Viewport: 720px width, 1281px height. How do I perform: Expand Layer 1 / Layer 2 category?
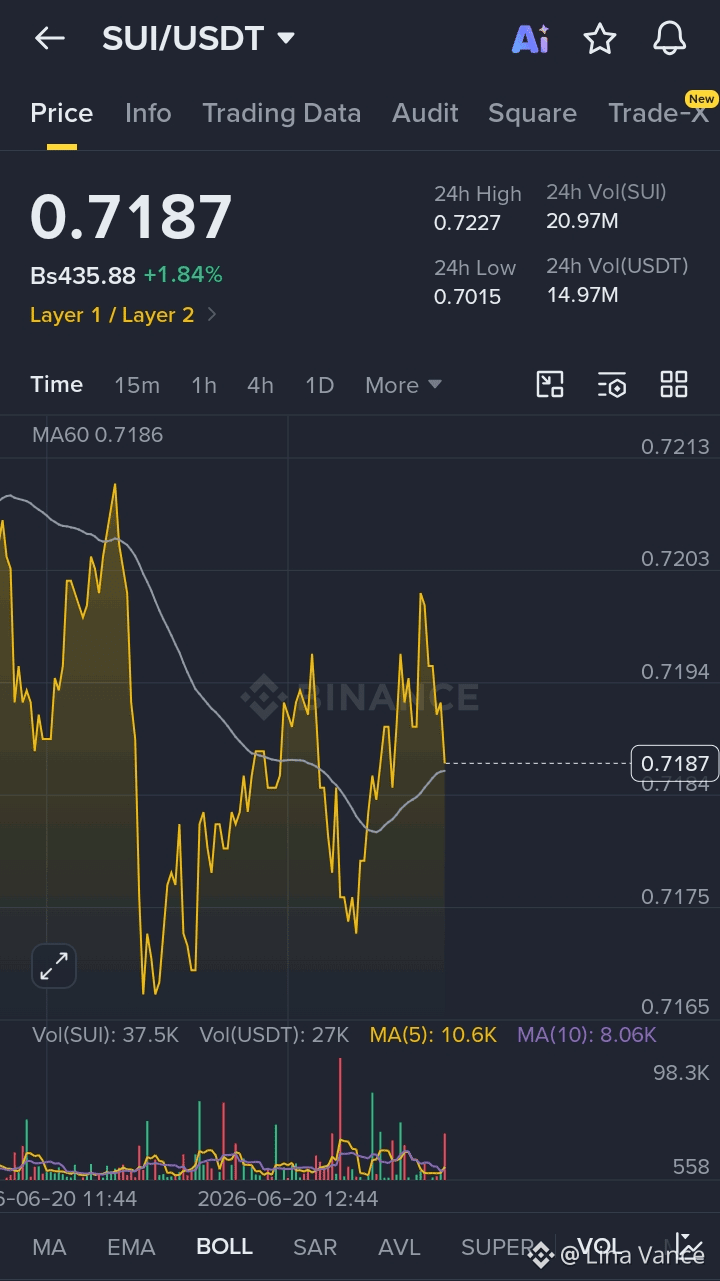tap(123, 315)
